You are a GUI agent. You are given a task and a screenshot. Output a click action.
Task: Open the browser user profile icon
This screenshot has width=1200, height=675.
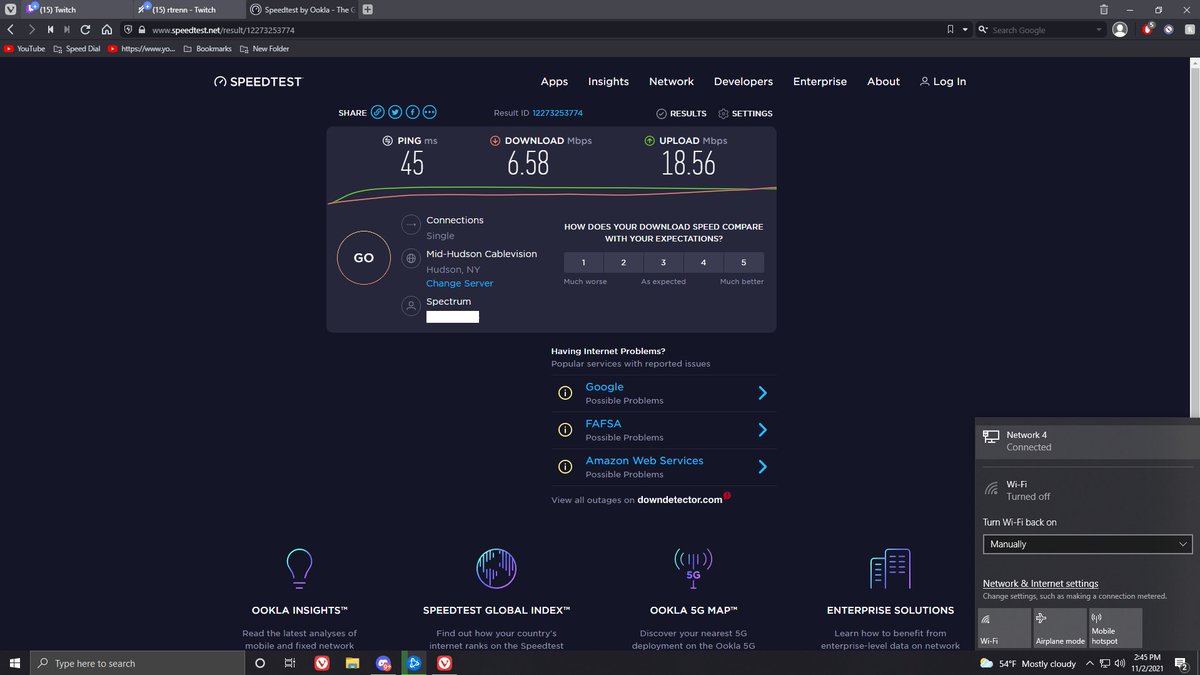click(x=1120, y=30)
